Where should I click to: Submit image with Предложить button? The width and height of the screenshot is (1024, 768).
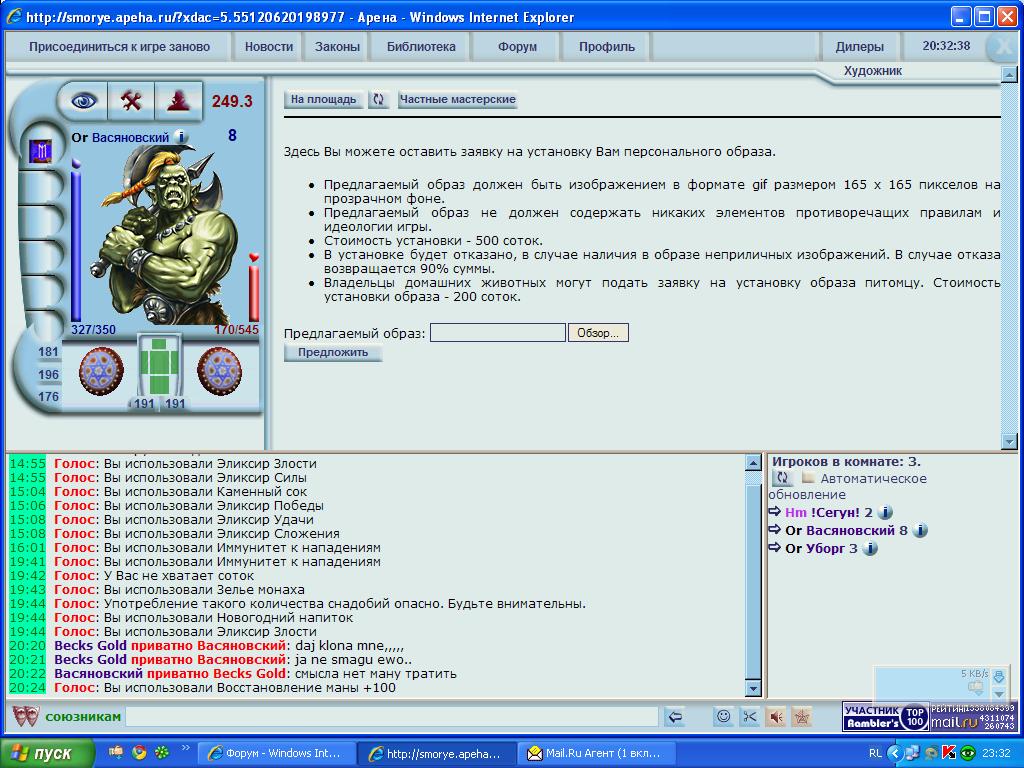333,353
